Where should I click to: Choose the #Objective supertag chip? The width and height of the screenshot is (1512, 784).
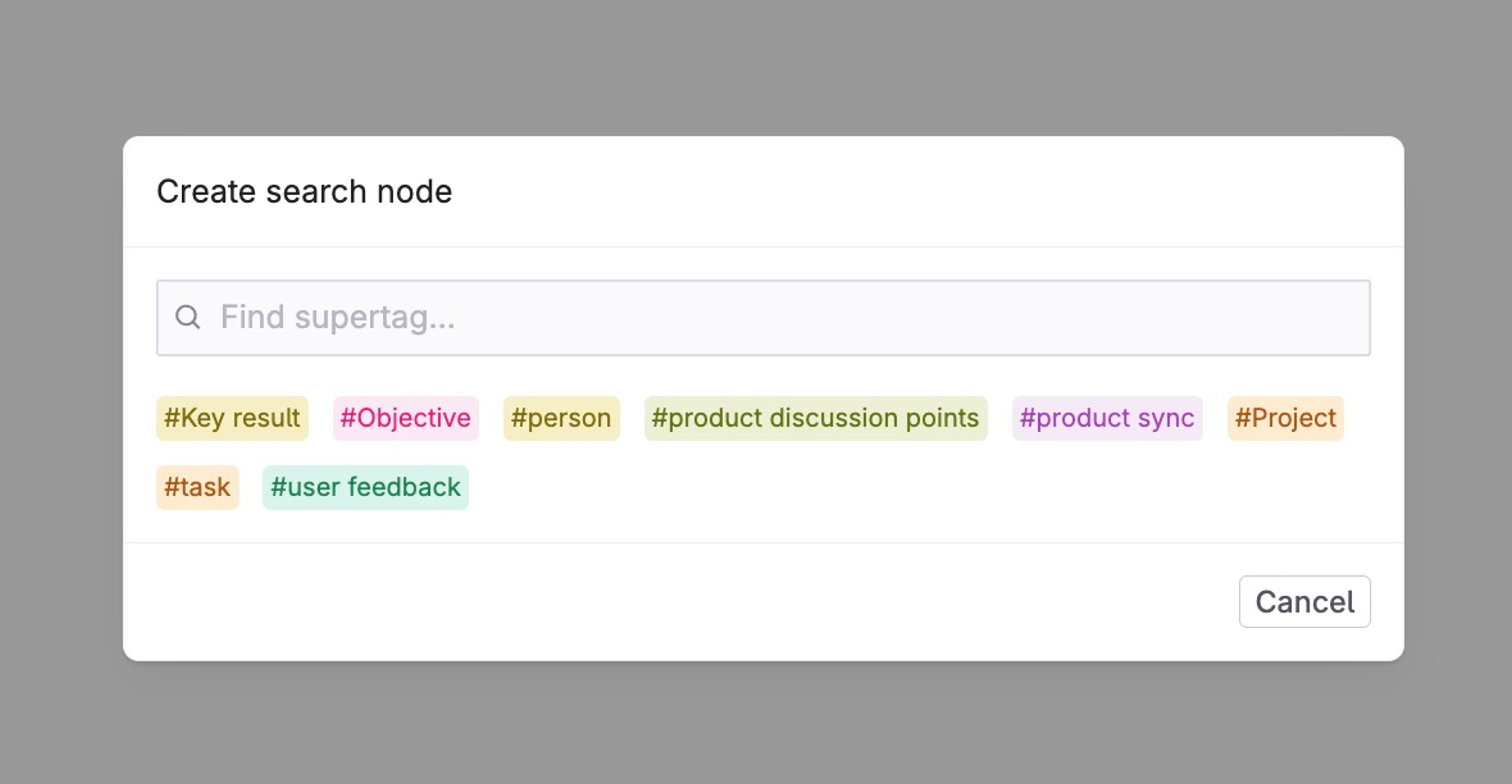coord(406,418)
